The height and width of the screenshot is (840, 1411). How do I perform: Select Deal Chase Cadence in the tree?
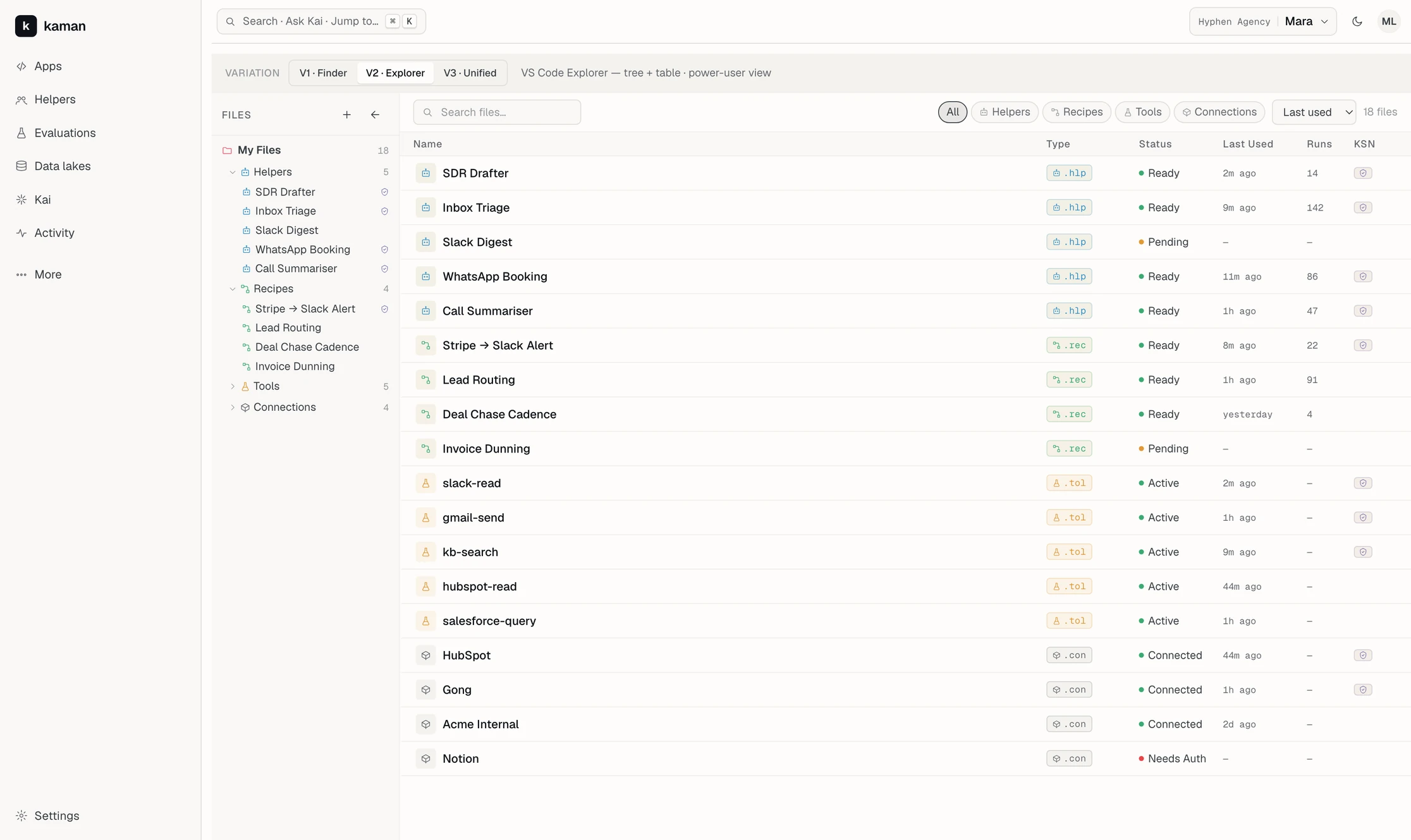point(307,347)
